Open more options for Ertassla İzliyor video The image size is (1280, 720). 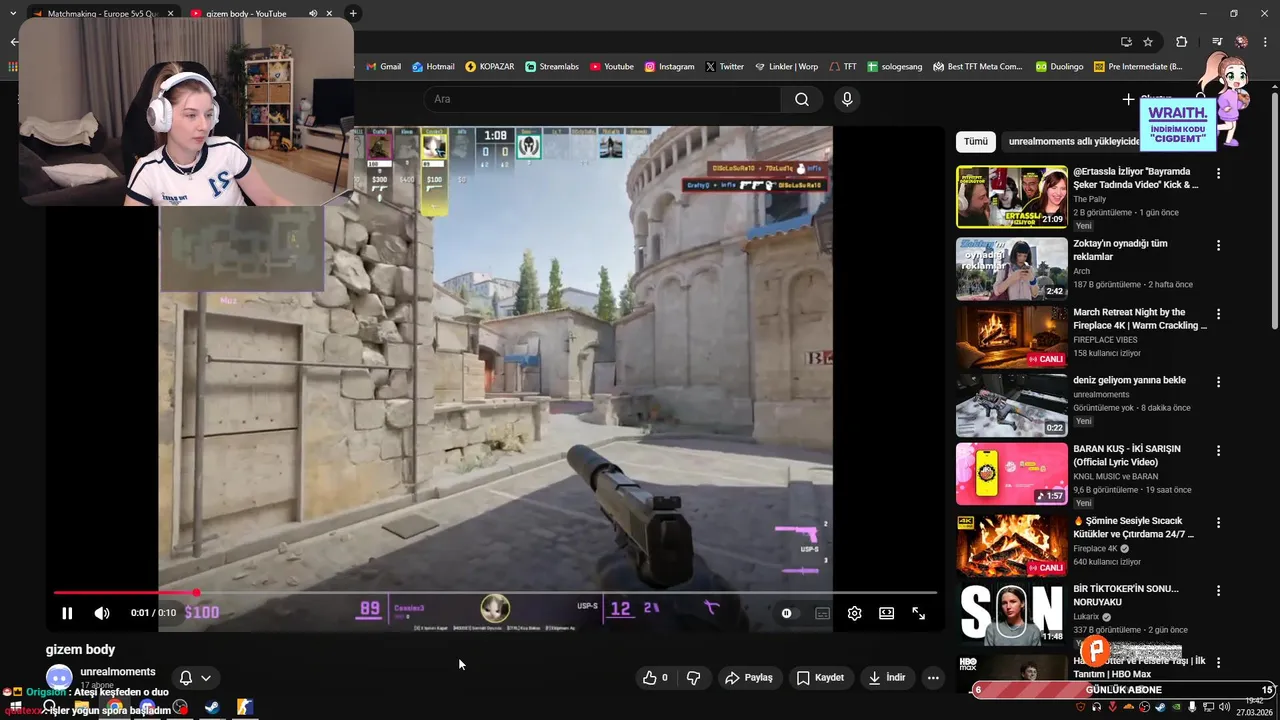pyautogui.click(x=1218, y=173)
